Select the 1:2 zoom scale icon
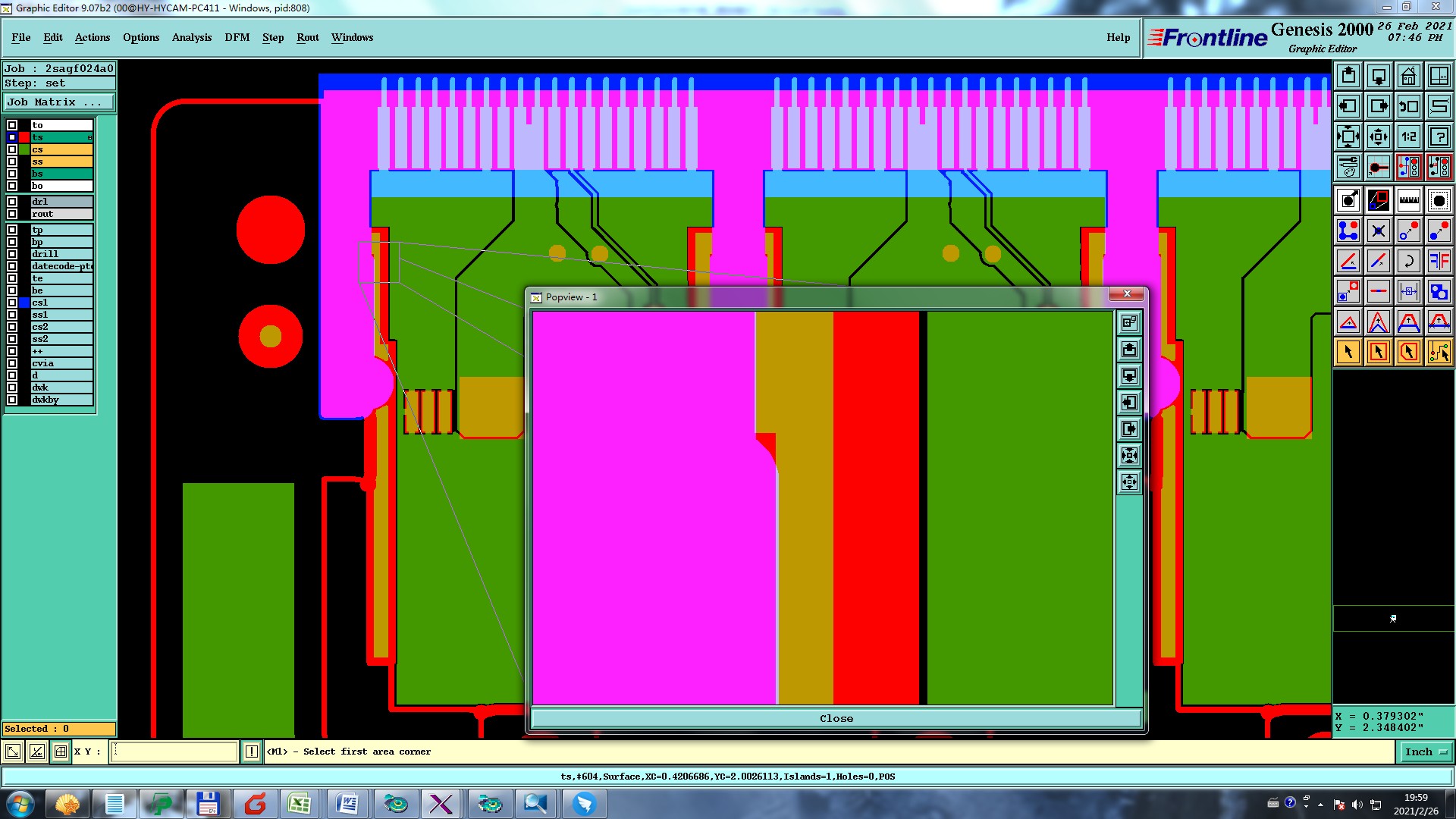 pos(1408,136)
